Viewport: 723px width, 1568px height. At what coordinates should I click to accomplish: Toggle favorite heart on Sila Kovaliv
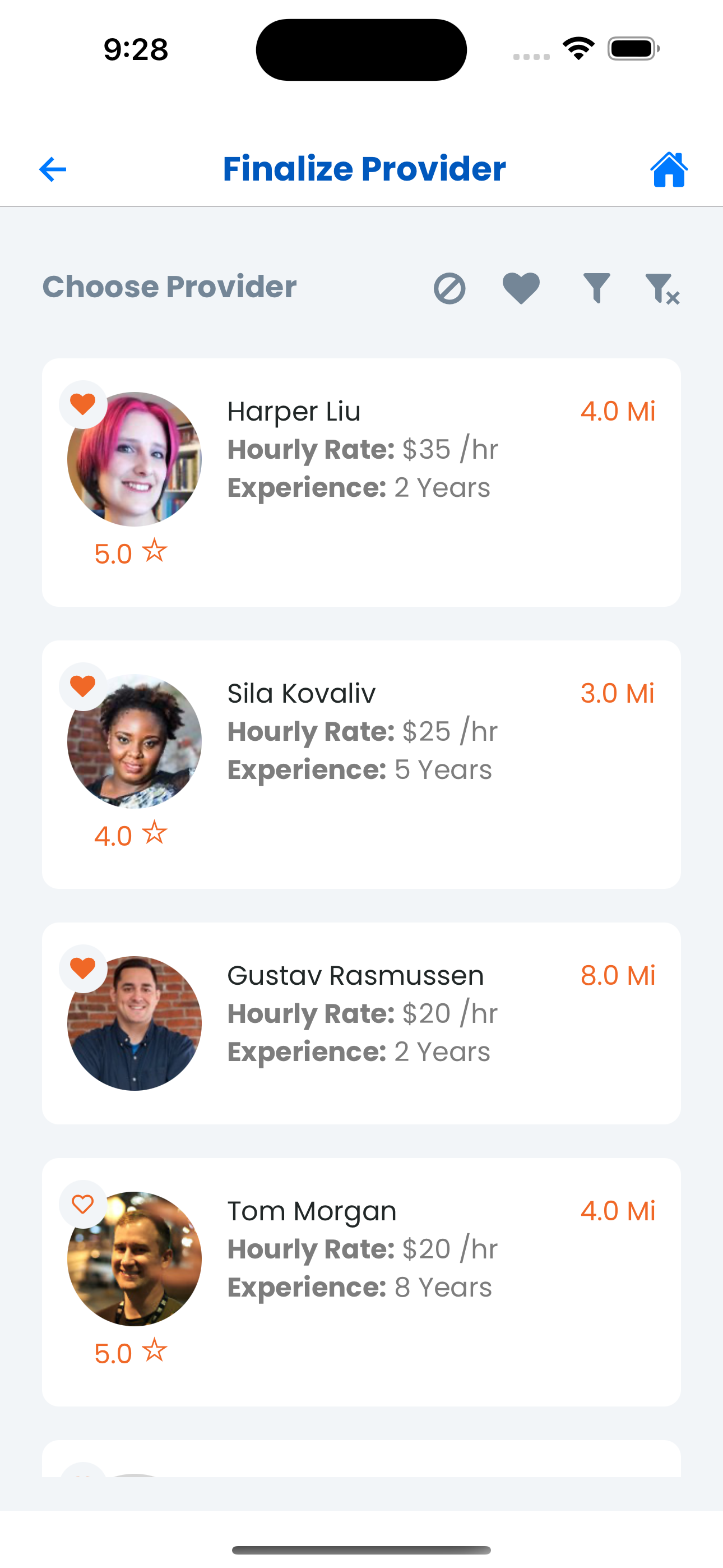pos(83,686)
